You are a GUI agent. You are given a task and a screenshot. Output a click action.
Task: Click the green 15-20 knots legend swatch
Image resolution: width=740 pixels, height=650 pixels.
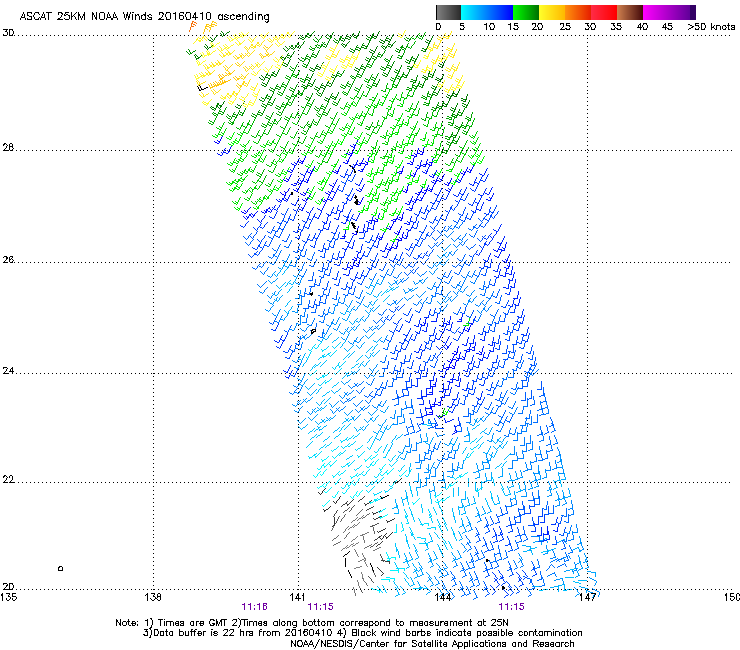[x=526, y=12]
